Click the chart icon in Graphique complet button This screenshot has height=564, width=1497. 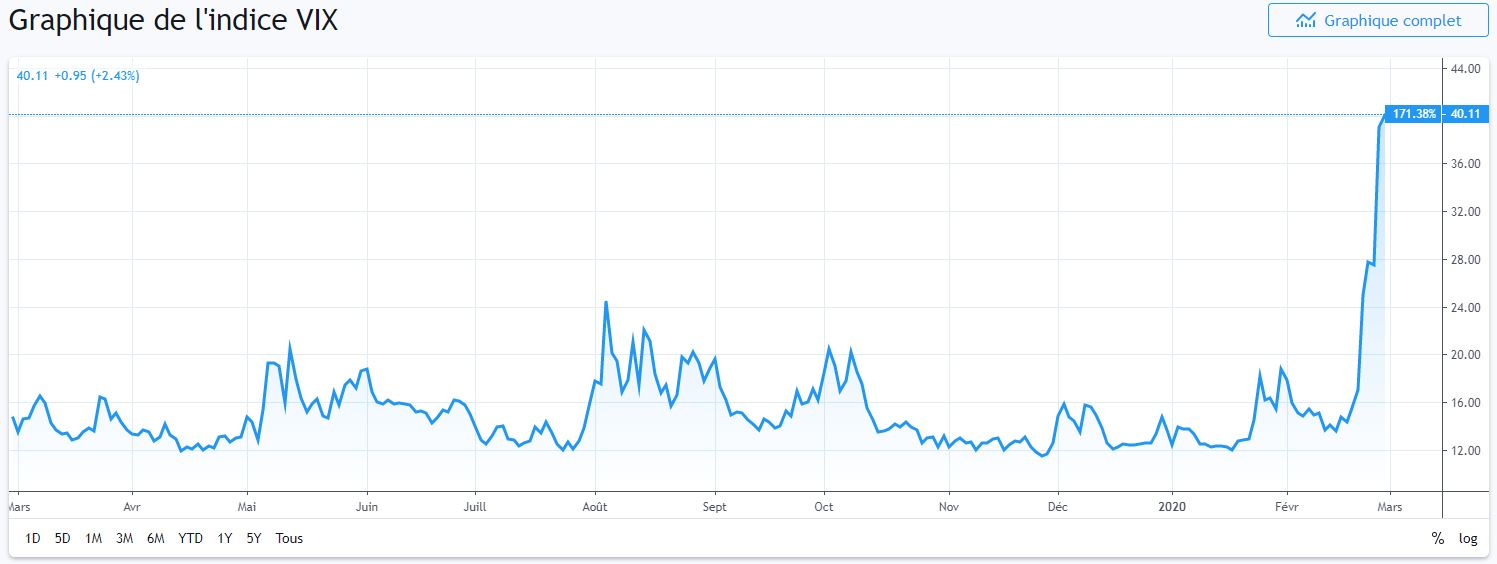click(x=1306, y=20)
